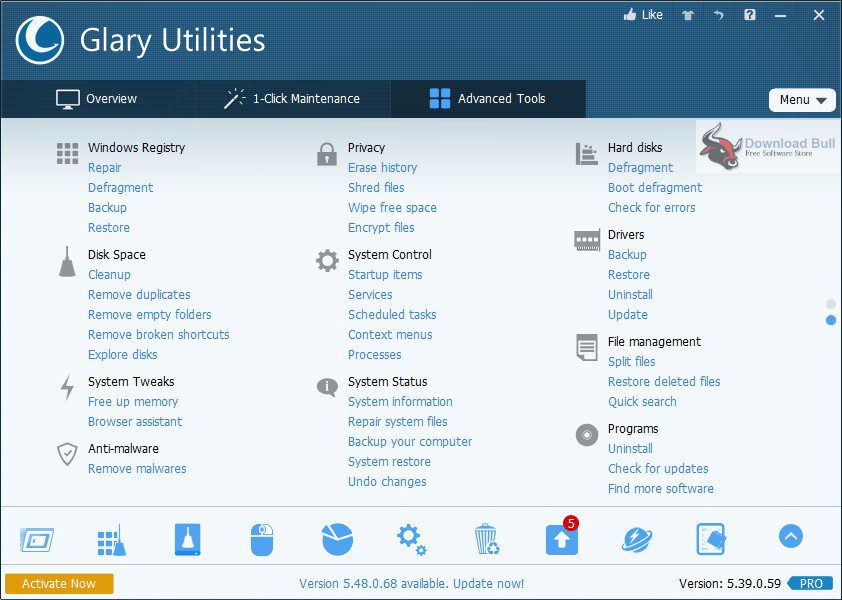This screenshot has width=842, height=600.
Task: Collapse the toolbar with the up chevron
Action: click(x=791, y=536)
